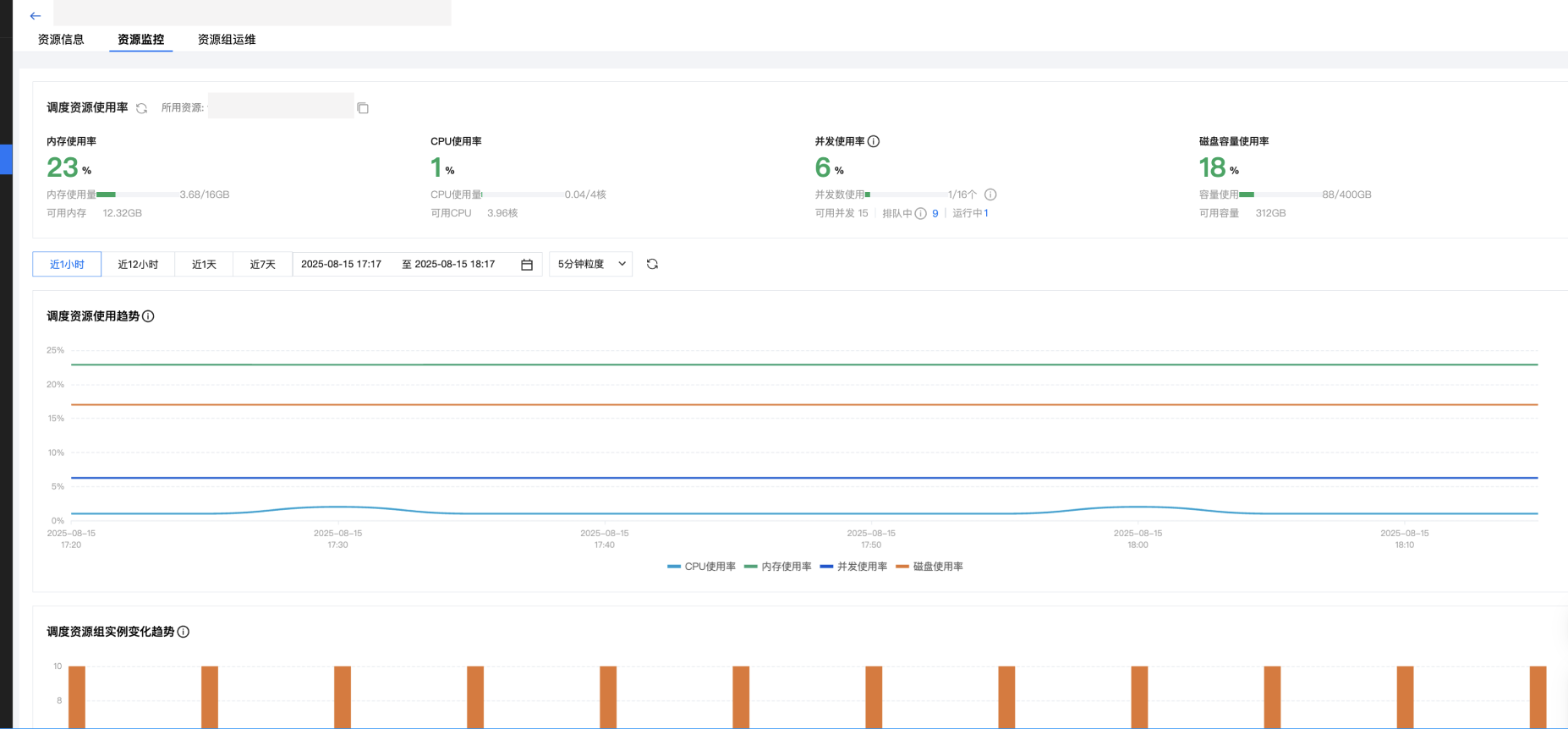Click the back arrow icon
1568x729 pixels.
coord(36,16)
